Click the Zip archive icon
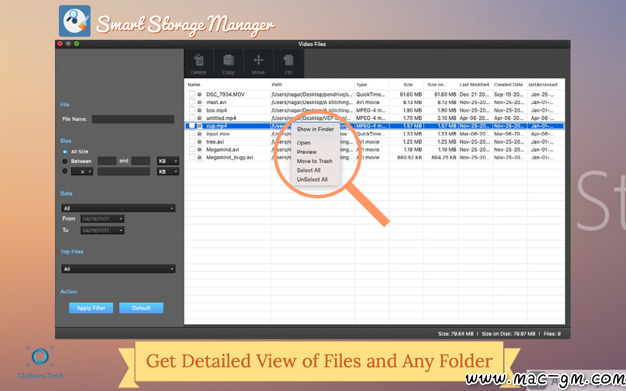Image resolution: width=626 pixels, height=391 pixels. click(x=288, y=60)
